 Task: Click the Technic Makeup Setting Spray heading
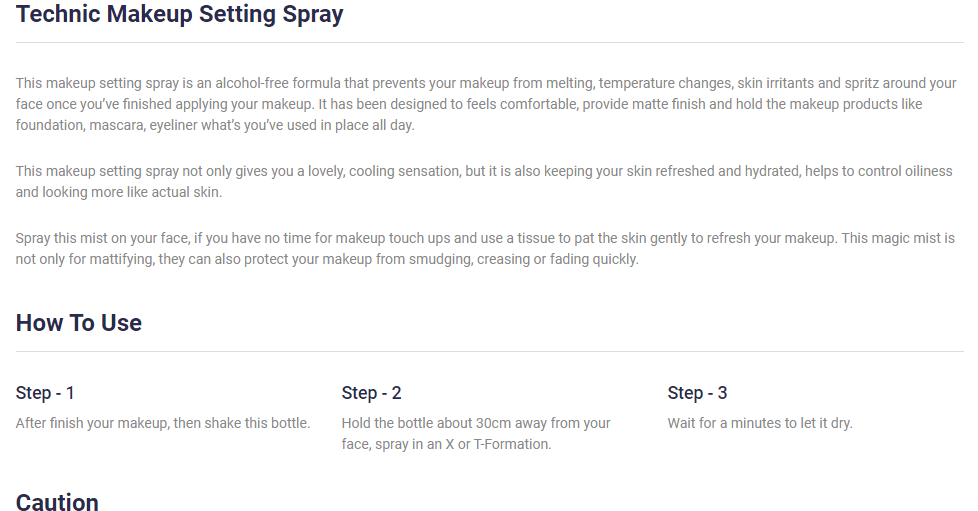click(x=179, y=15)
